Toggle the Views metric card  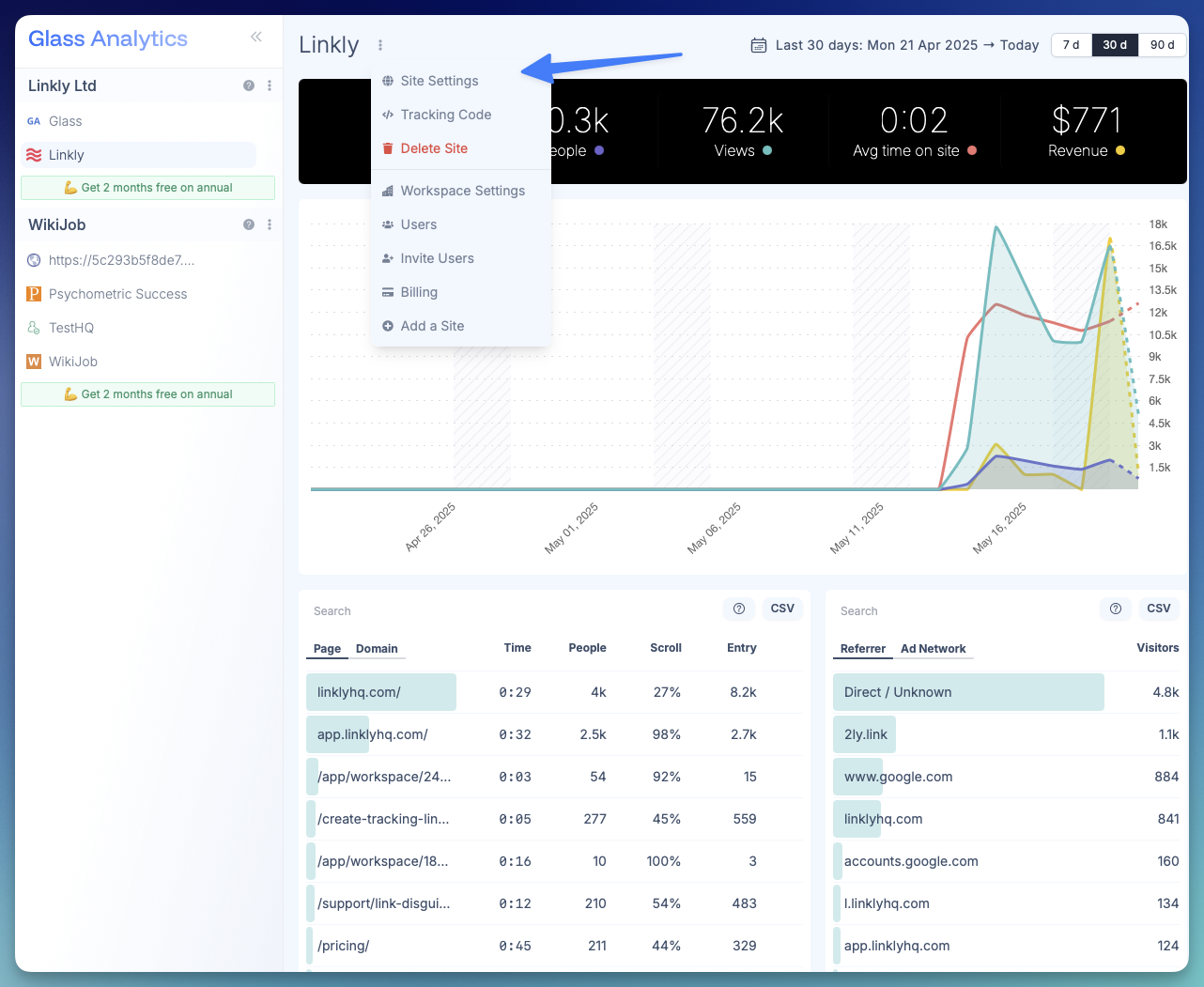click(743, 131)
